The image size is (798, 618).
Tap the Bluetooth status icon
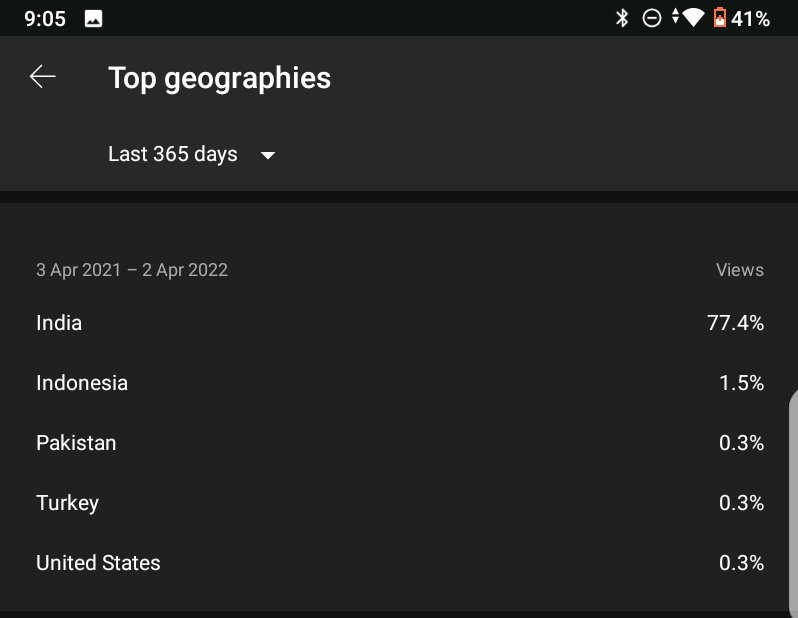coord(622,18)
